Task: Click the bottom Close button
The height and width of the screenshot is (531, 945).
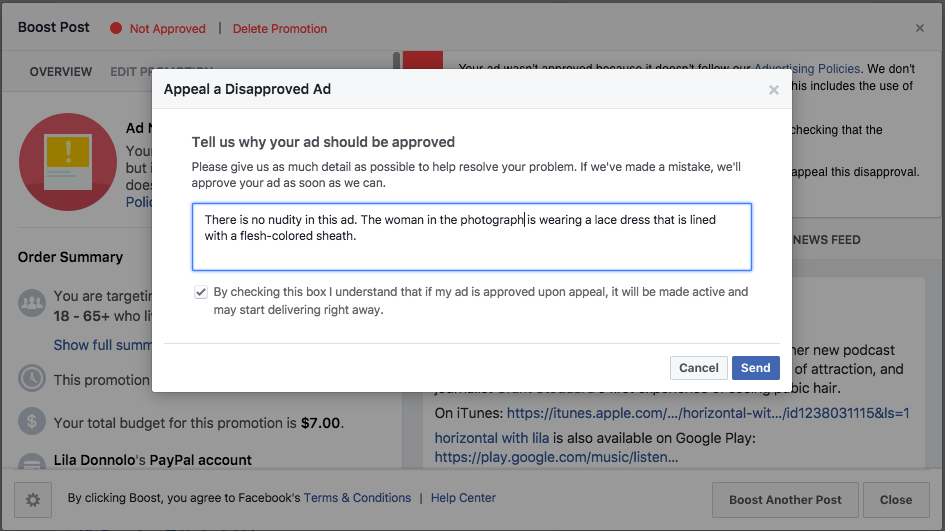Action: click(896, 500)
